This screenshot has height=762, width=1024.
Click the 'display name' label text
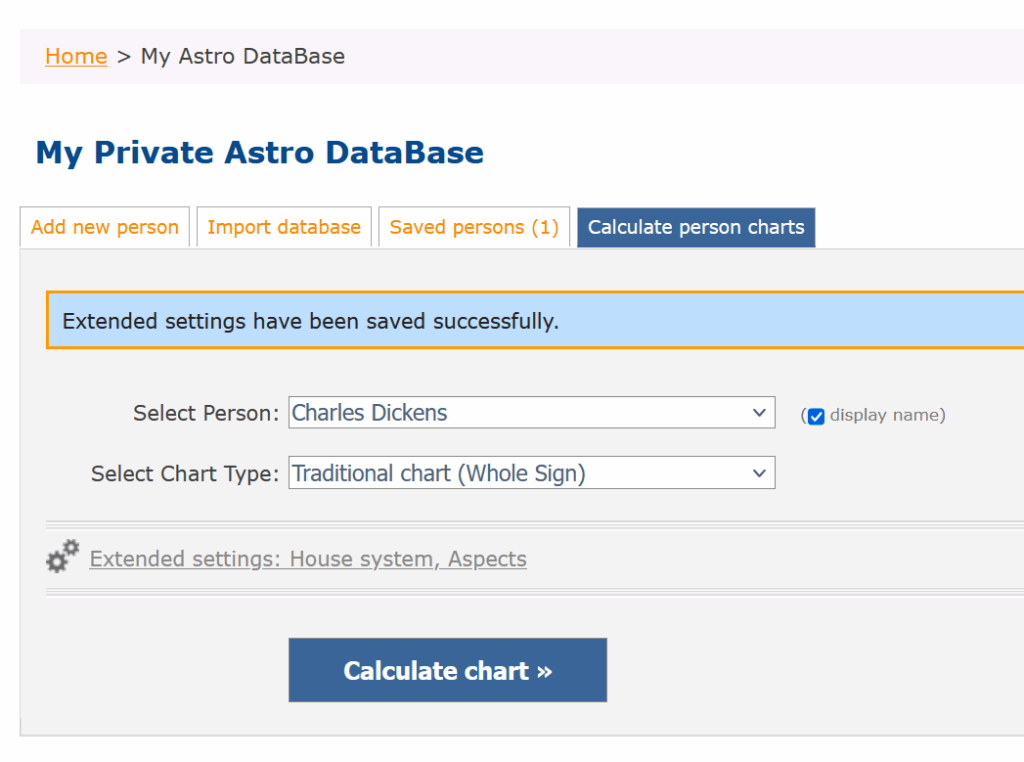coord(885,415)
